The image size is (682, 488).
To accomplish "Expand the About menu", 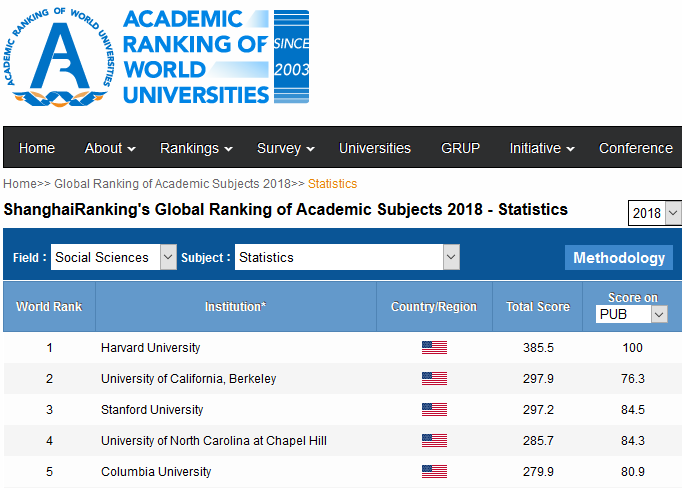I will 110,148.
